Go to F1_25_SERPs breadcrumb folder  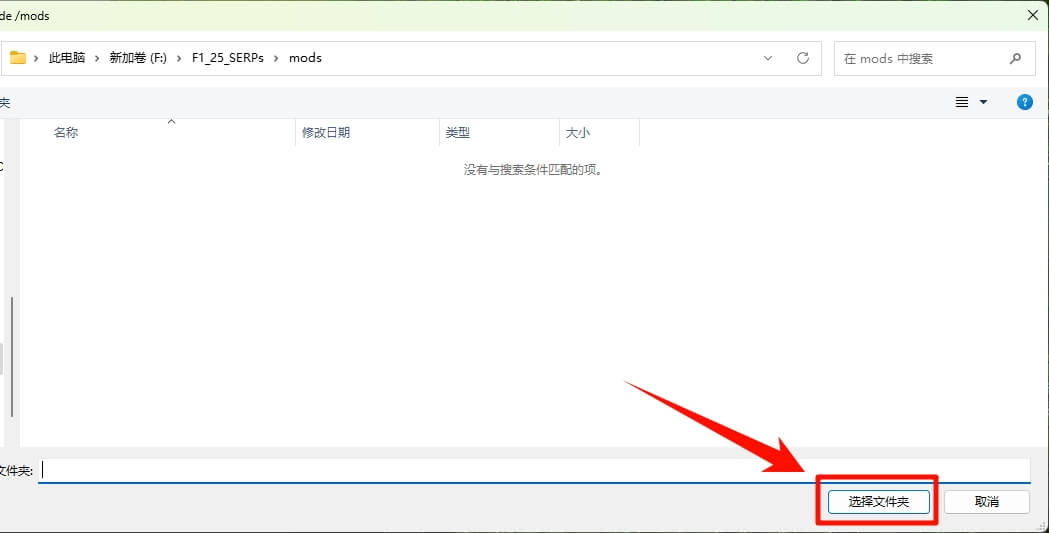(227, 58)
